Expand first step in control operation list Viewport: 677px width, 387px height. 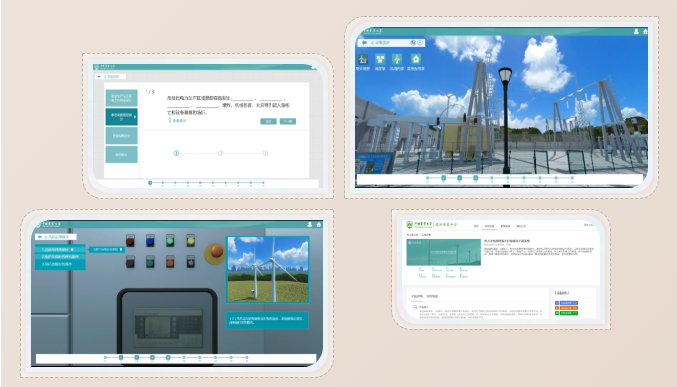coord(60,249)
